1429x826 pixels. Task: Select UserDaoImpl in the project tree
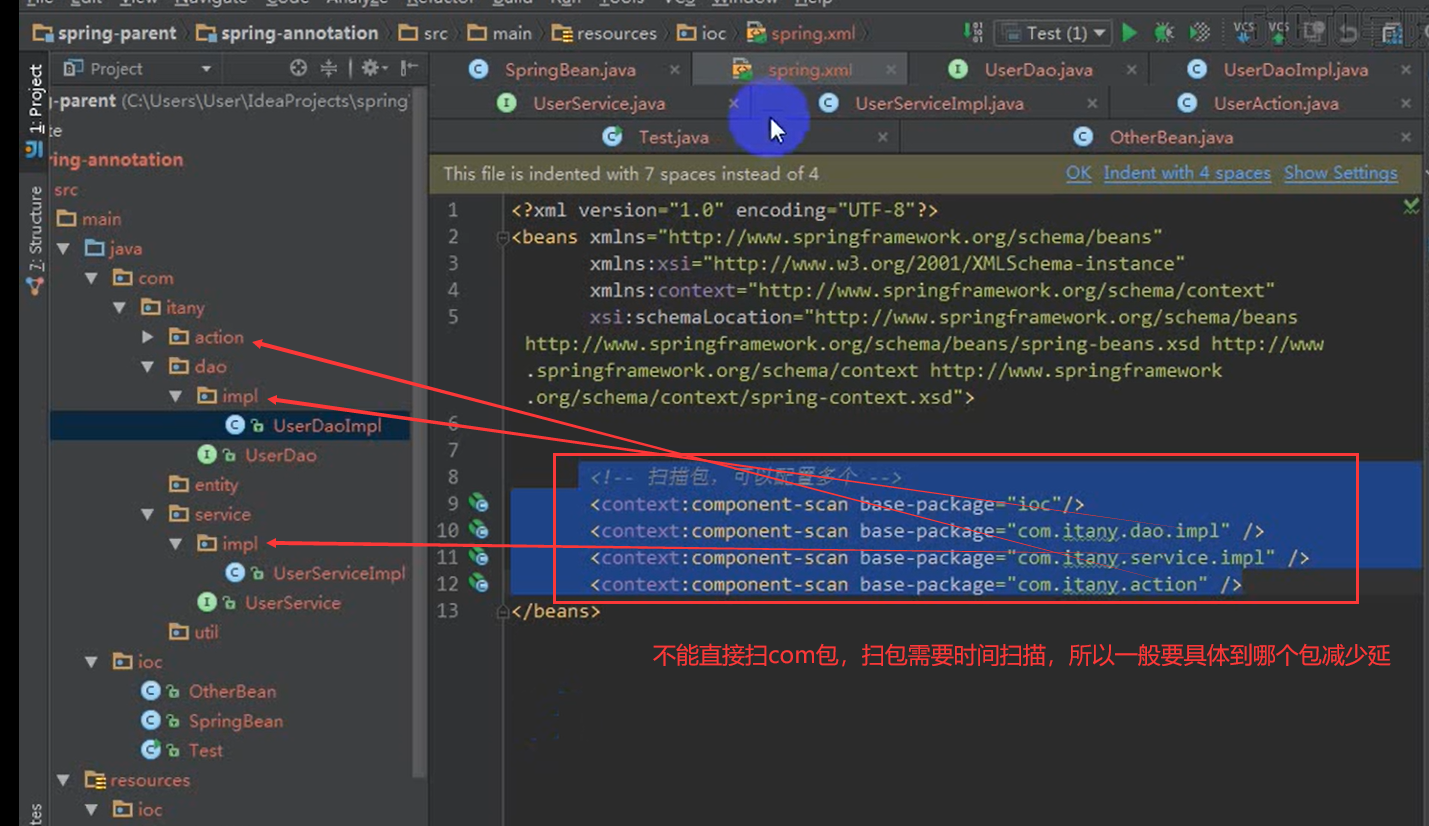(327, 426)
